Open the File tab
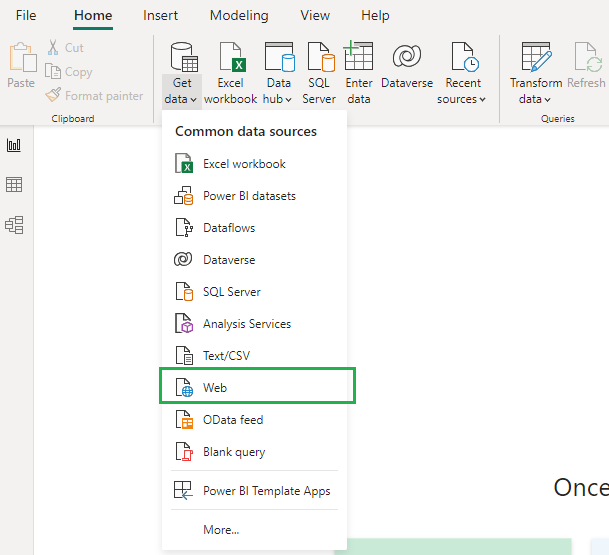This screenshot has width=609, height=555. click(x=26, y=16)
